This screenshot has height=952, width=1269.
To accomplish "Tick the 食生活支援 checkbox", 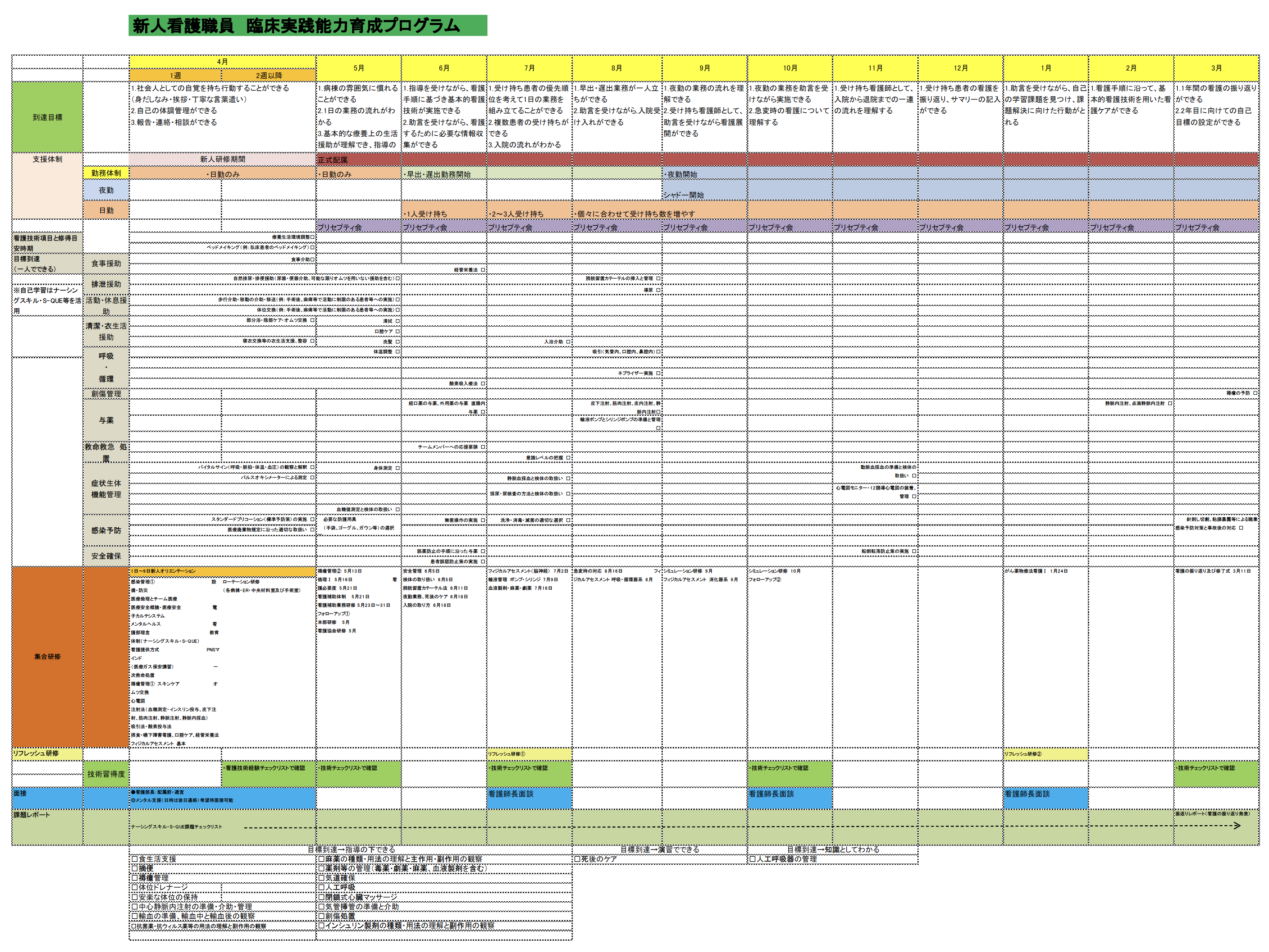I will pos(134,859).
